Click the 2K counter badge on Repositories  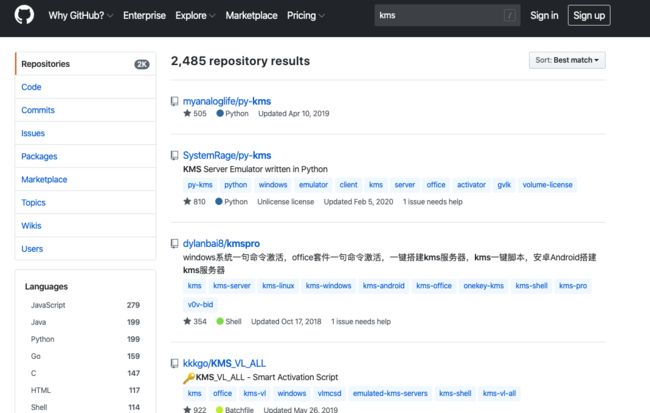(142, 64)
